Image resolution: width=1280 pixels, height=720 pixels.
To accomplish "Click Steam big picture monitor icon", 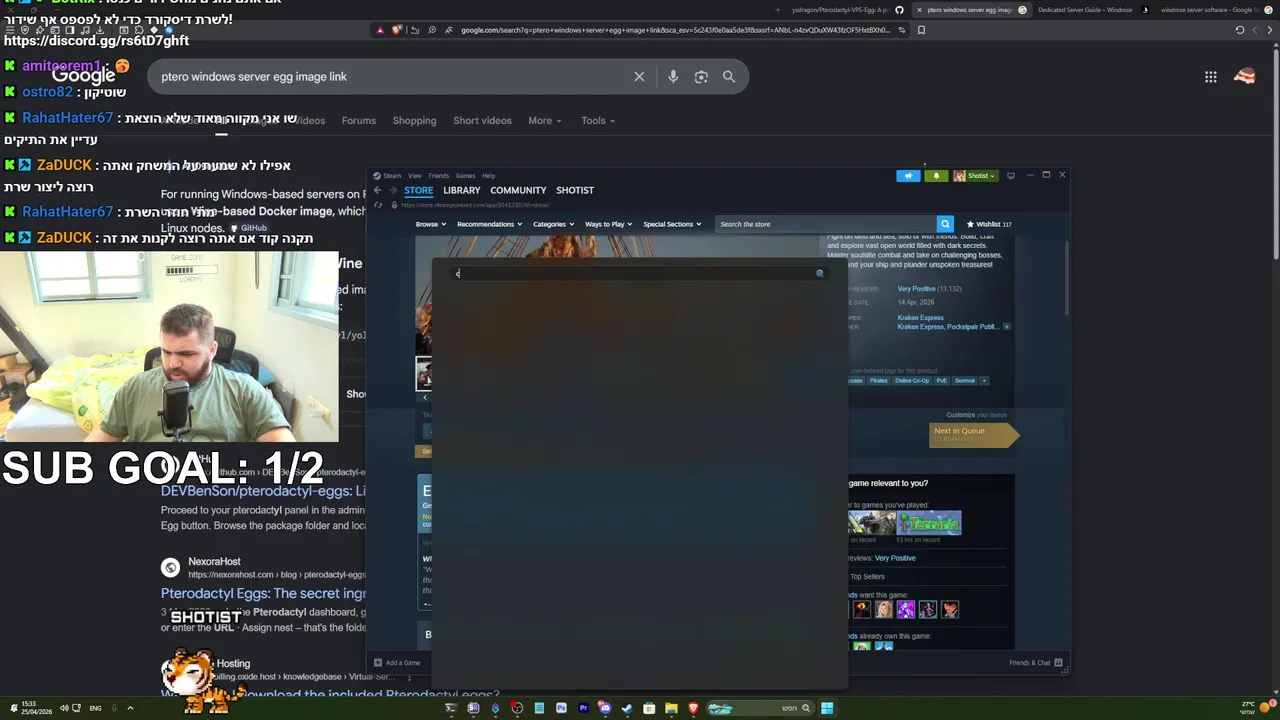I will (1011, 176).
